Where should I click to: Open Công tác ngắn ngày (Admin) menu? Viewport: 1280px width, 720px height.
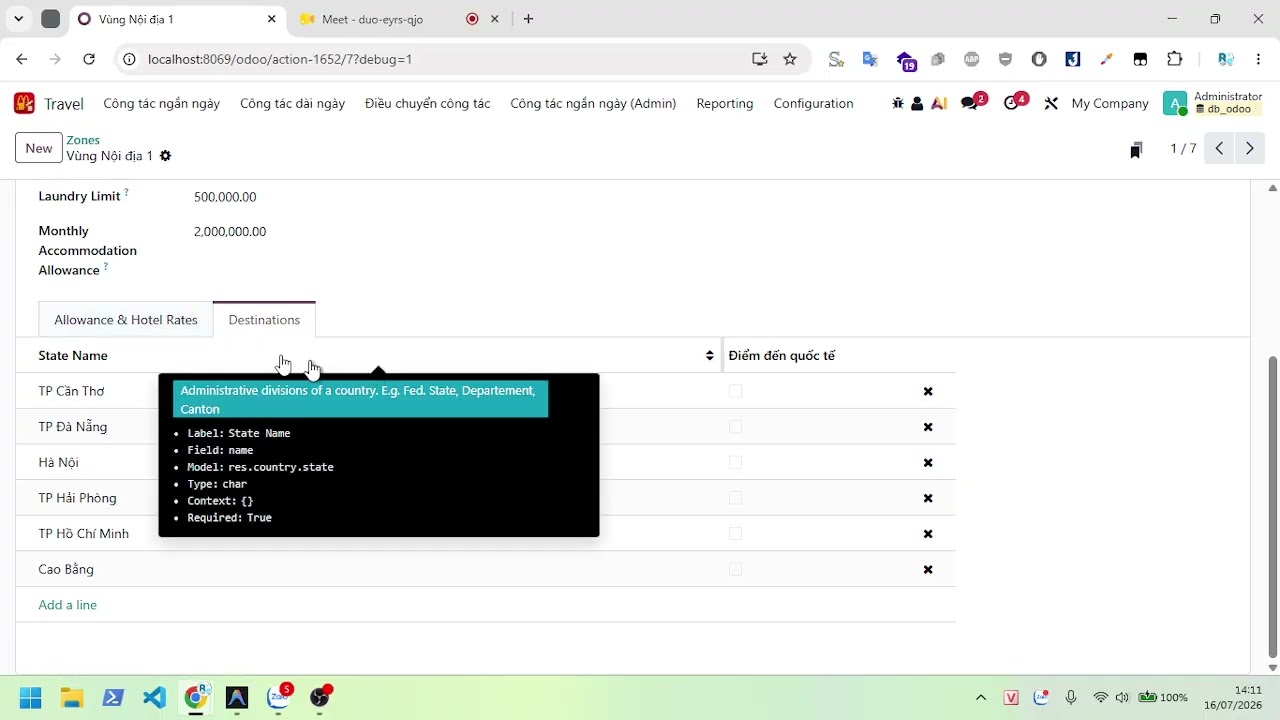pyautogui.click(x=593, y=103)
